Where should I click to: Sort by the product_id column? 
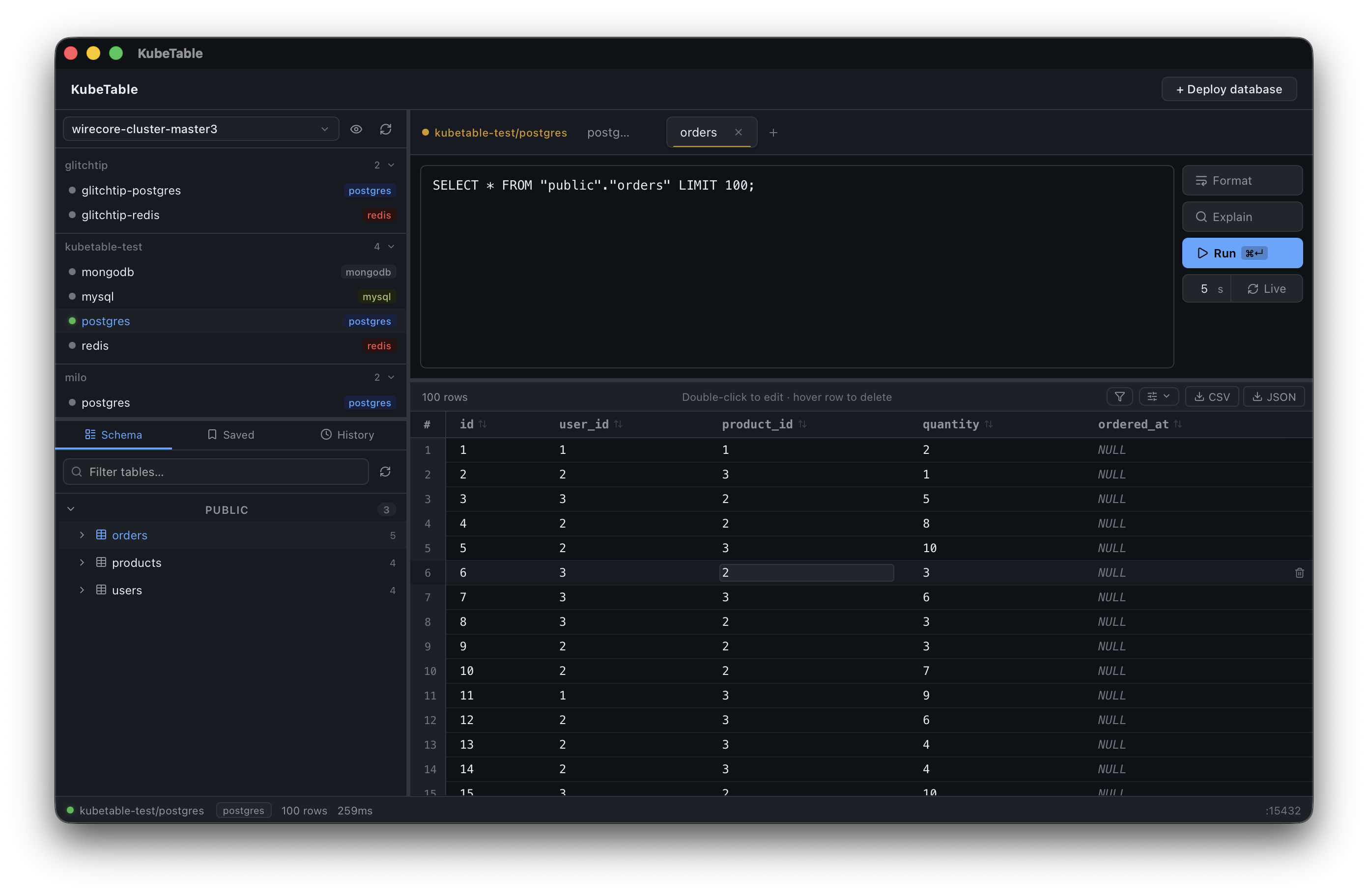pos(802,424)
